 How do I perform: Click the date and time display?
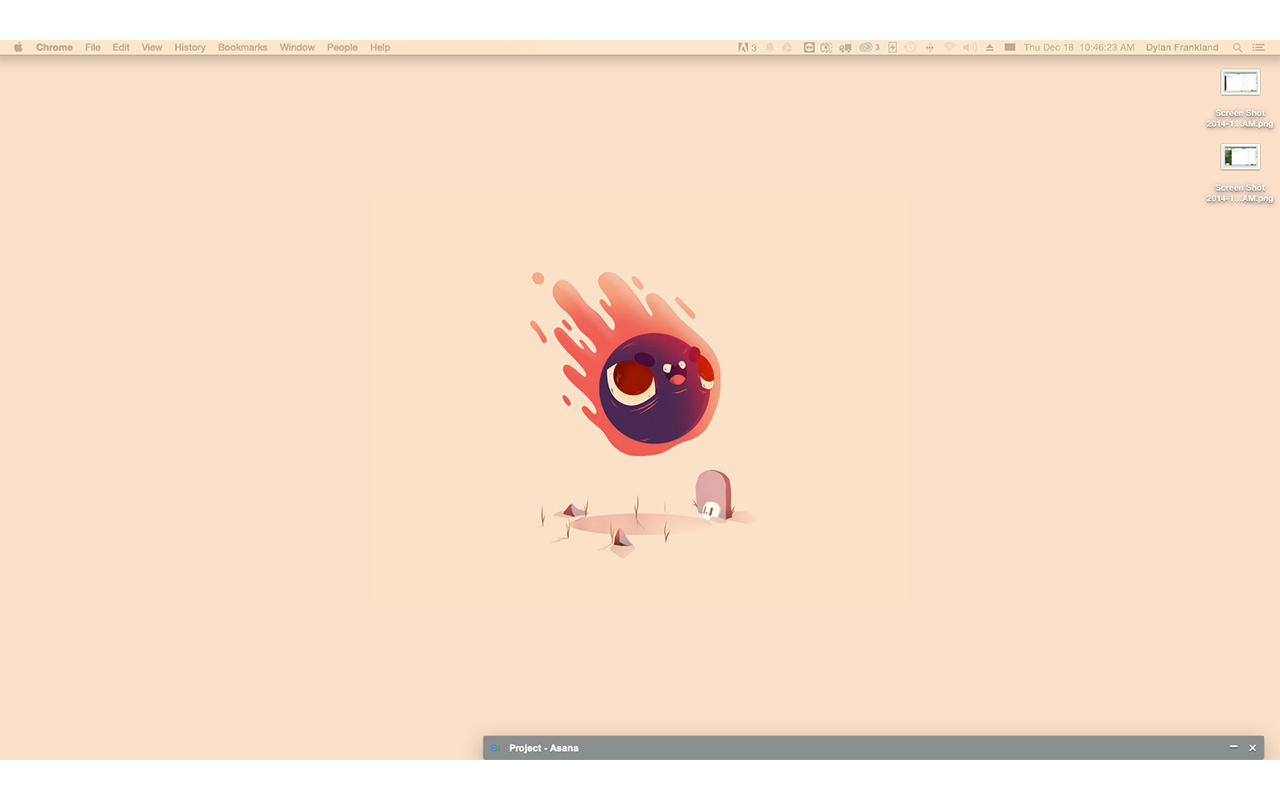[x=1079, y=47]
